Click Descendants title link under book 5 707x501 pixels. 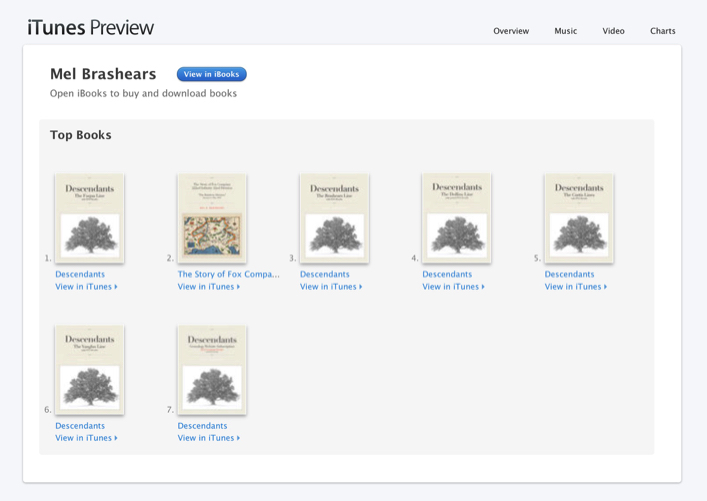coord(569,274)
